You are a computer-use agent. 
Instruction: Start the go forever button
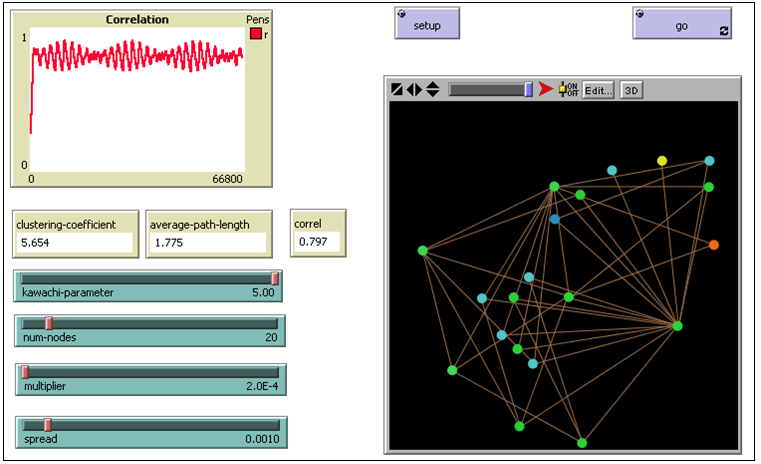click(682, 25)
